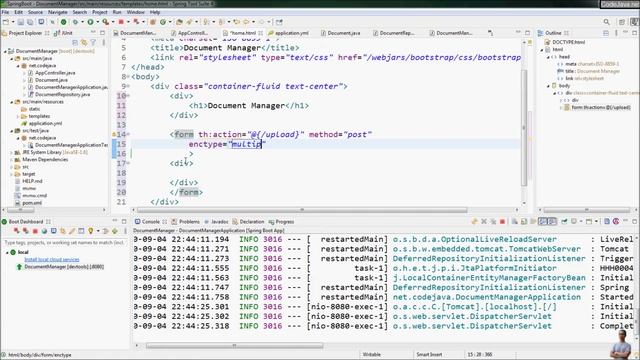640x360 pixels.
Task: Open the Progress tab
Action: 281,222
